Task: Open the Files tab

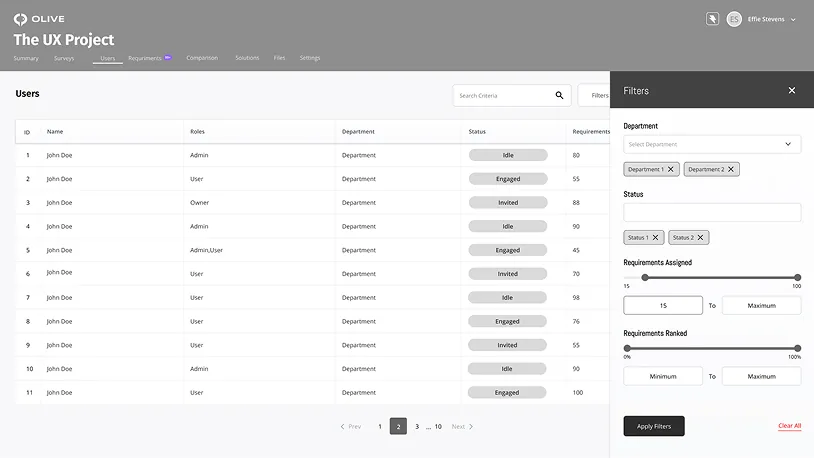Action: [279, 58]
